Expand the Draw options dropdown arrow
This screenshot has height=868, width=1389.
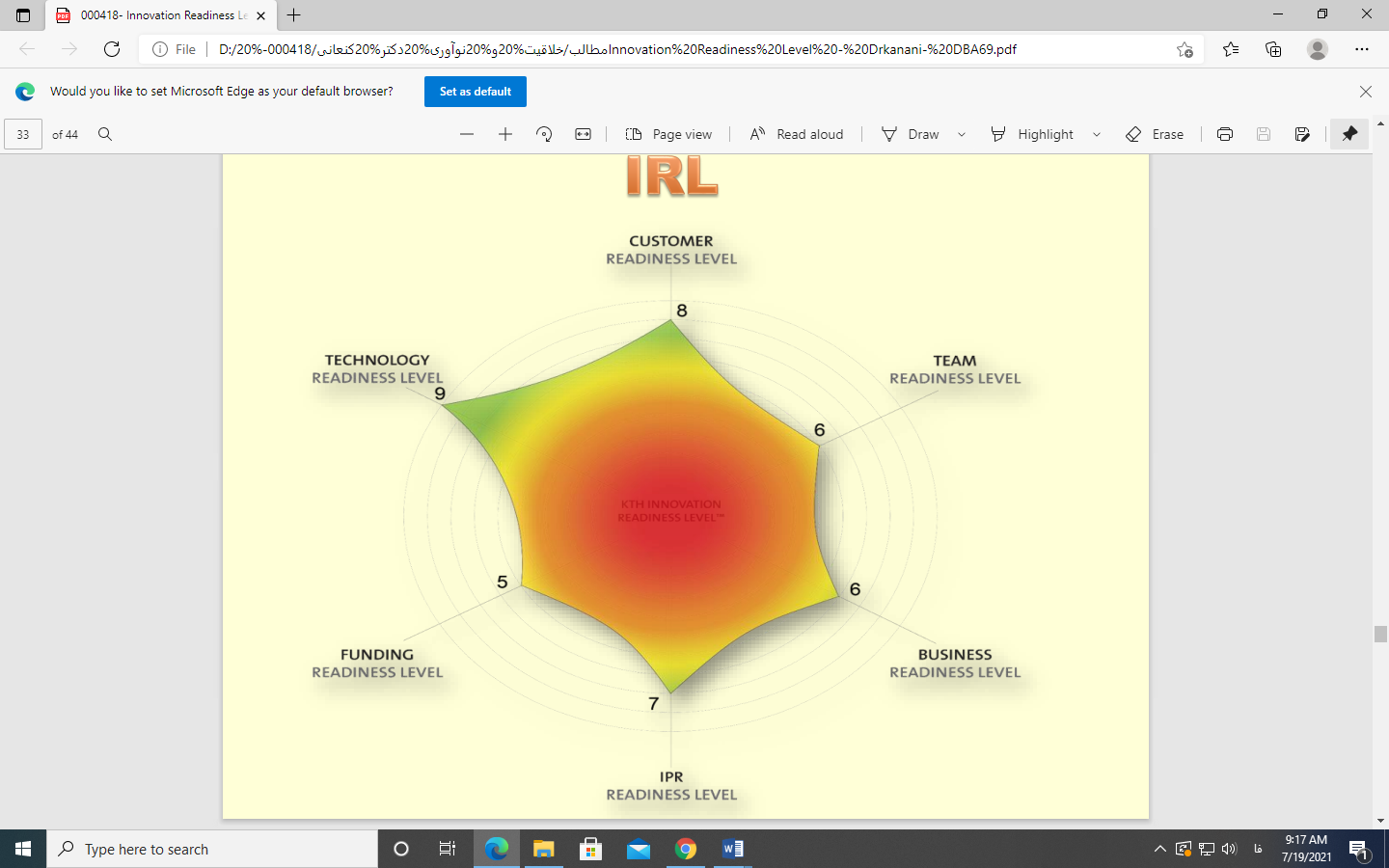pos(962,135)
